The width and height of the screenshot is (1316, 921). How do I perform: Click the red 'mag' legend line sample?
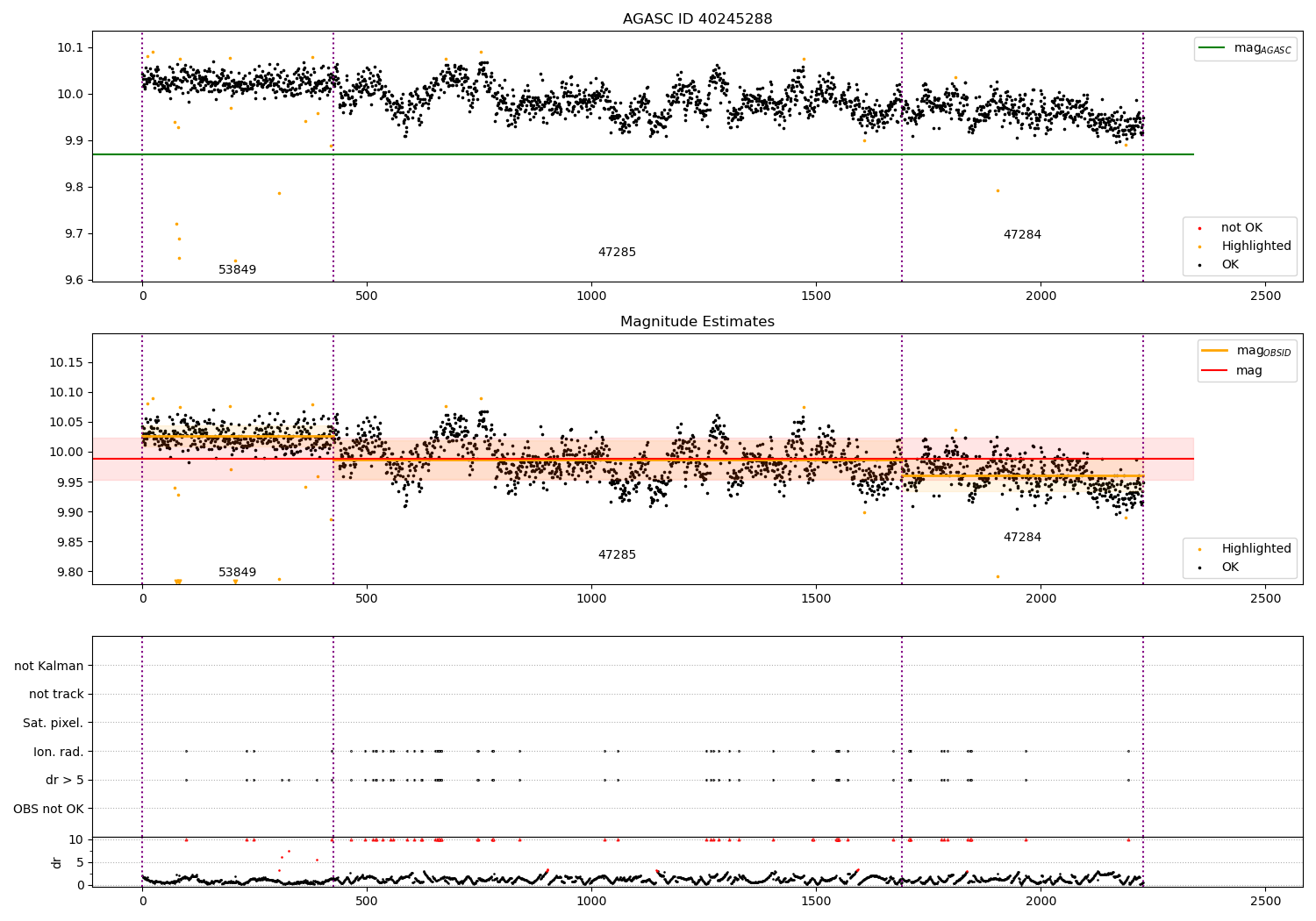(x=1215, y=370)
